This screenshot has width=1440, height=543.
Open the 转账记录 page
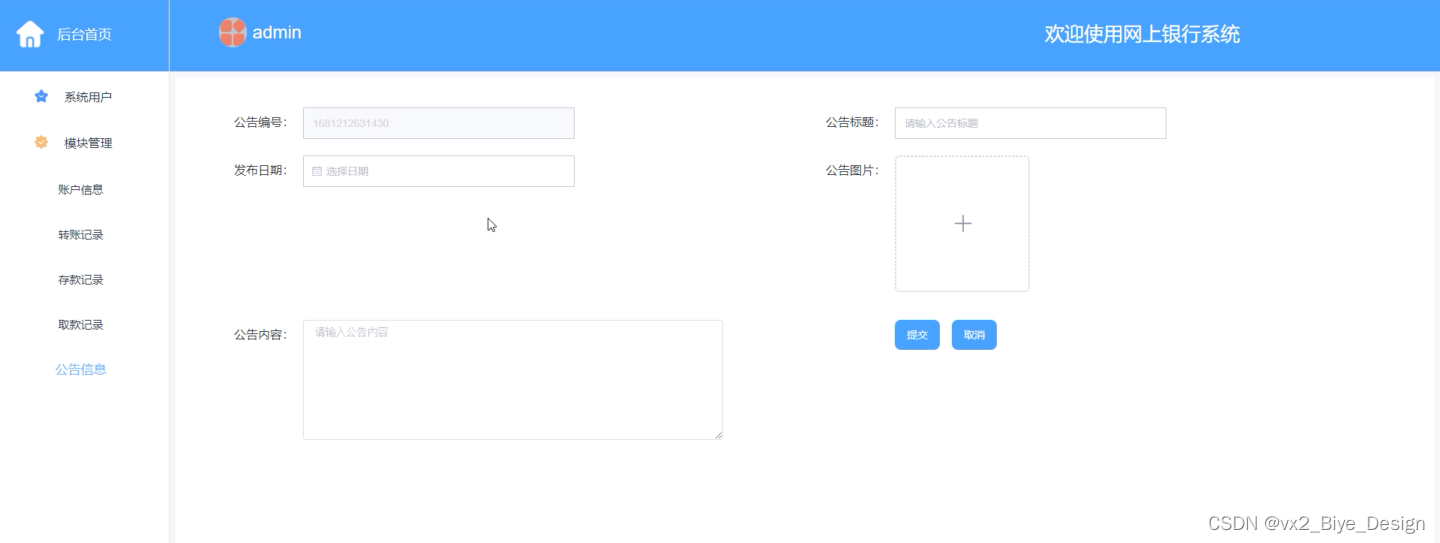coord(81,235)
